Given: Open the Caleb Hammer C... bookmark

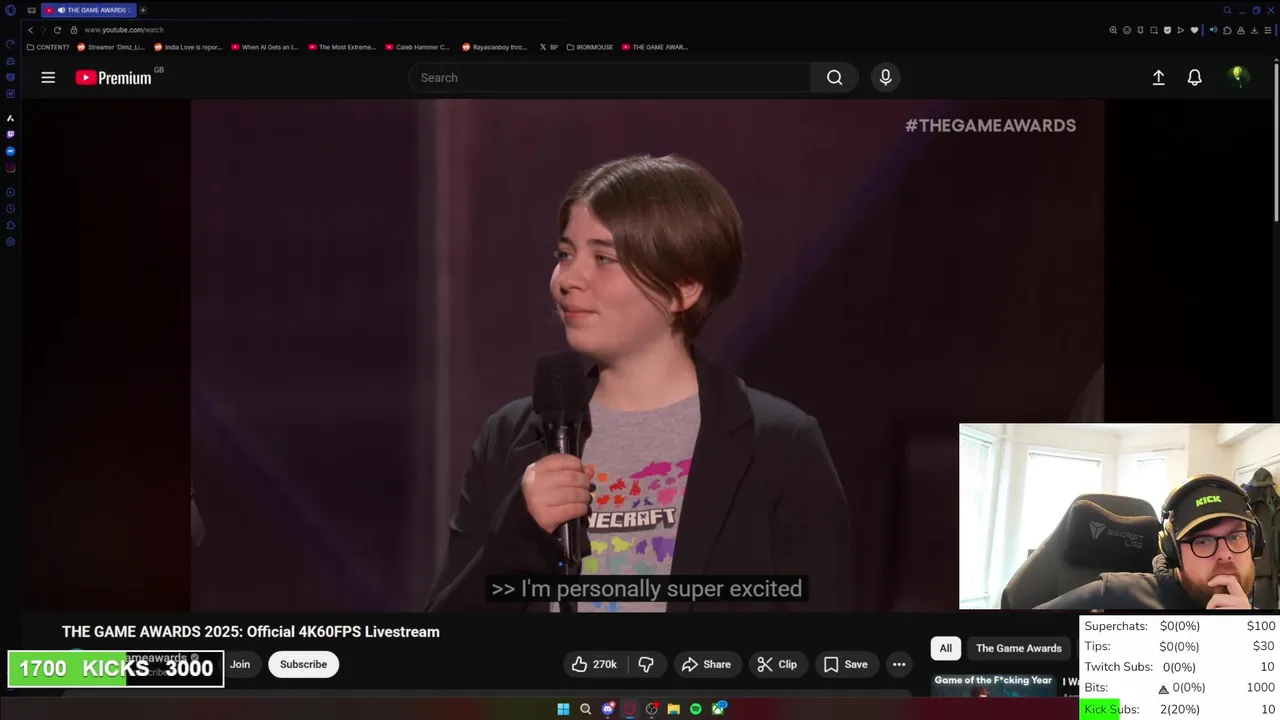Looking at the screenshot, I should [417, 47].
